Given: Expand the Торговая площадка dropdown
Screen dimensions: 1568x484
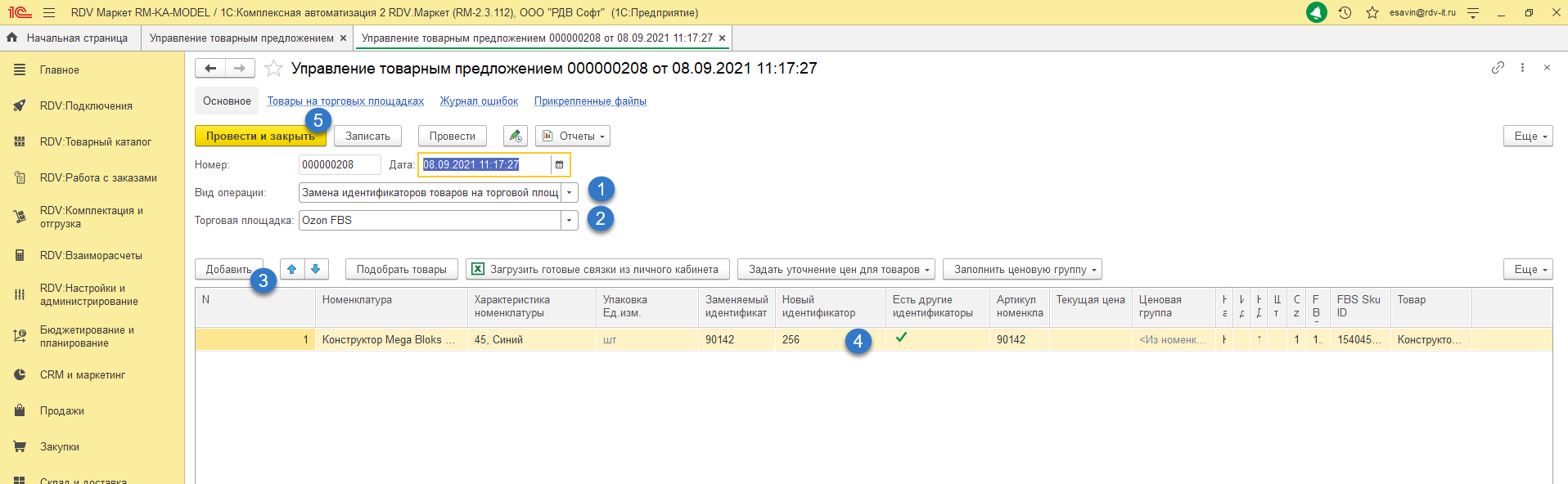Looking at the screenshot, I should tap(570, 221).
